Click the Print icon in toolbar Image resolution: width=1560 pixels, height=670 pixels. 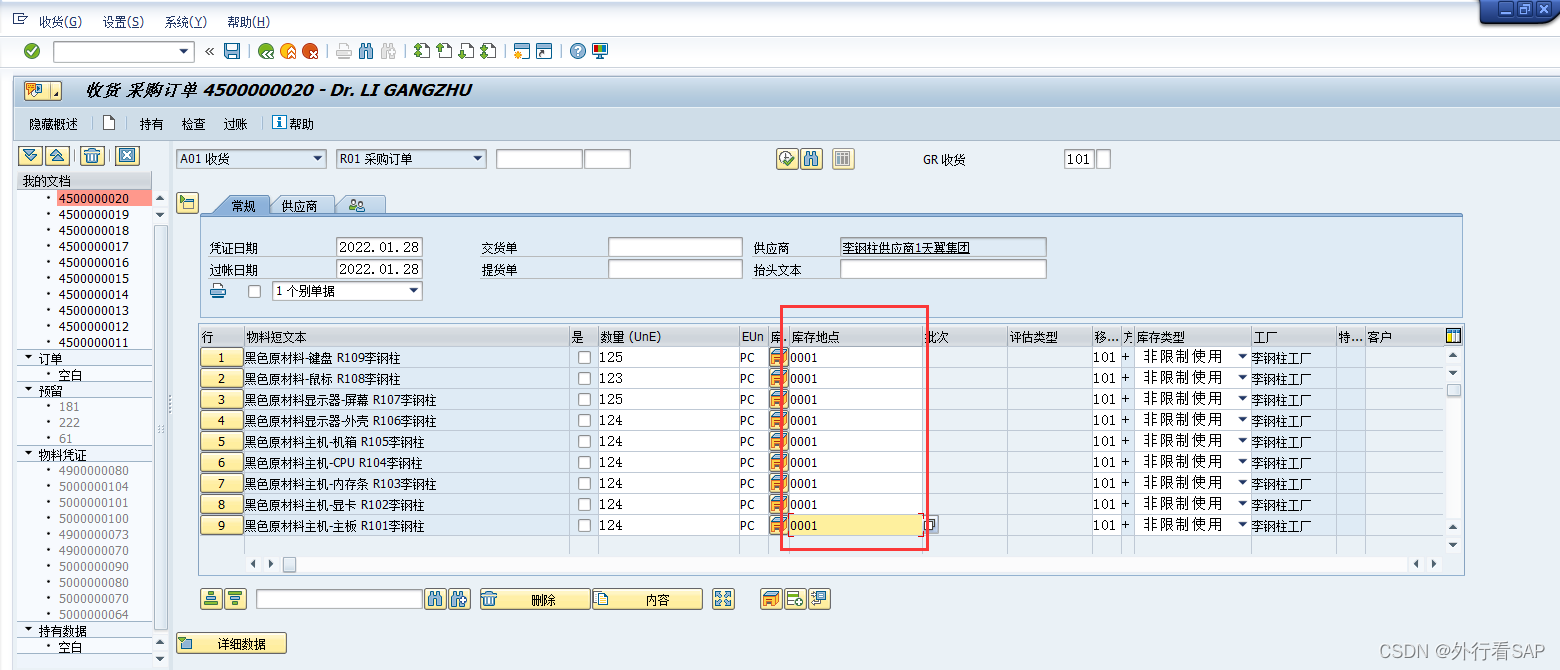click(x=344, y=51)
